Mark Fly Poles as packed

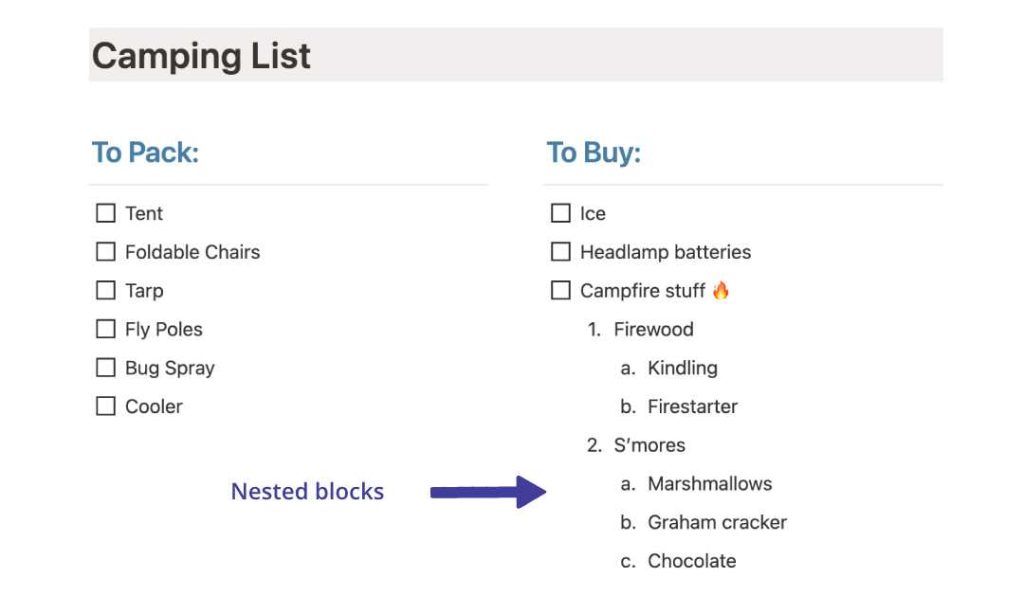point(106,328)
